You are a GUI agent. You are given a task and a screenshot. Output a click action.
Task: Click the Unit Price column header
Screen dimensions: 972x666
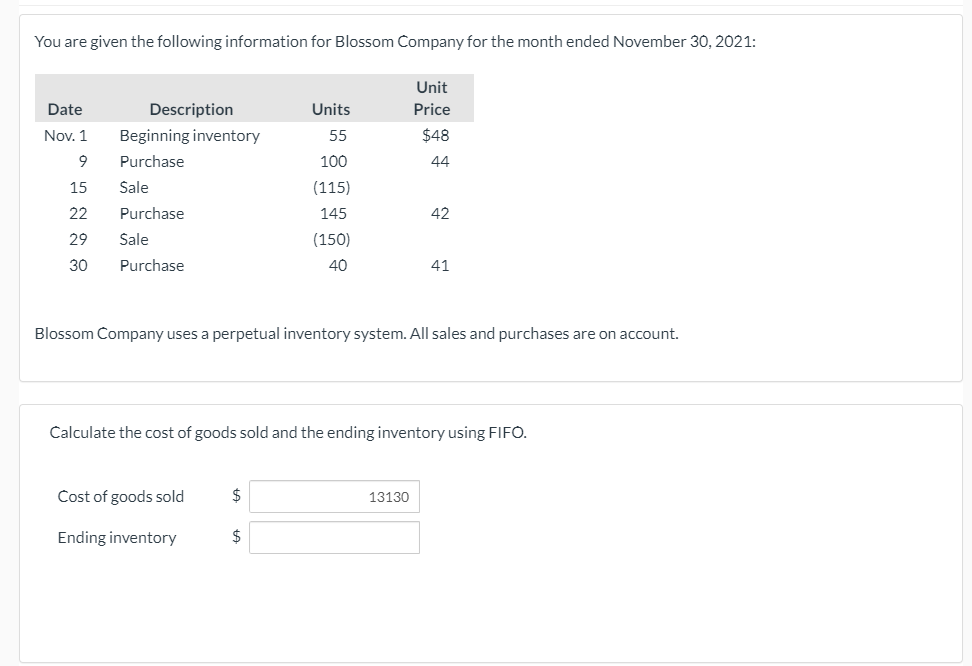click(432, 98)
